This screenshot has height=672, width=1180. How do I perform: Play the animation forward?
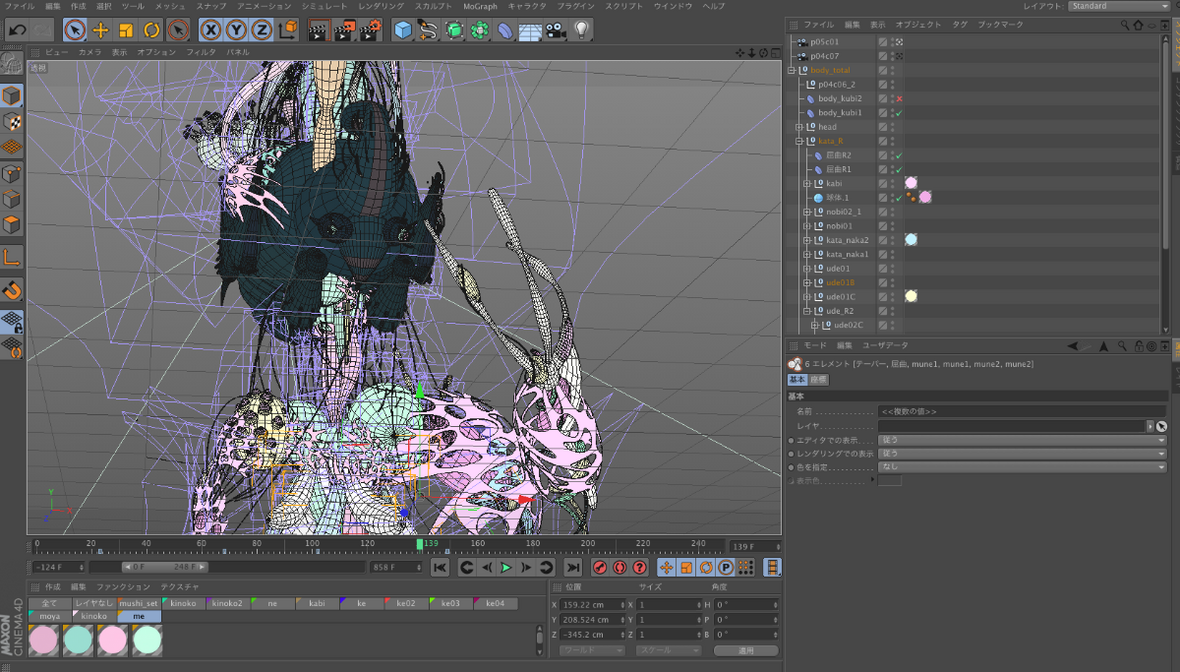coord(506,568)
